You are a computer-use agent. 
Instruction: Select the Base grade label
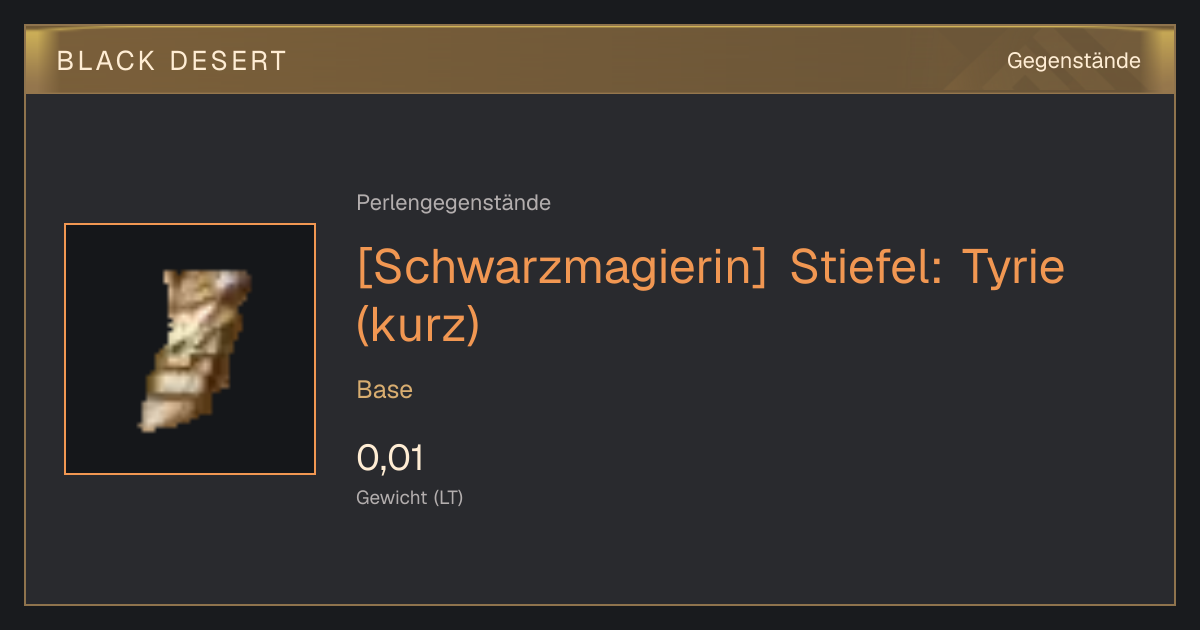(385, 390)
